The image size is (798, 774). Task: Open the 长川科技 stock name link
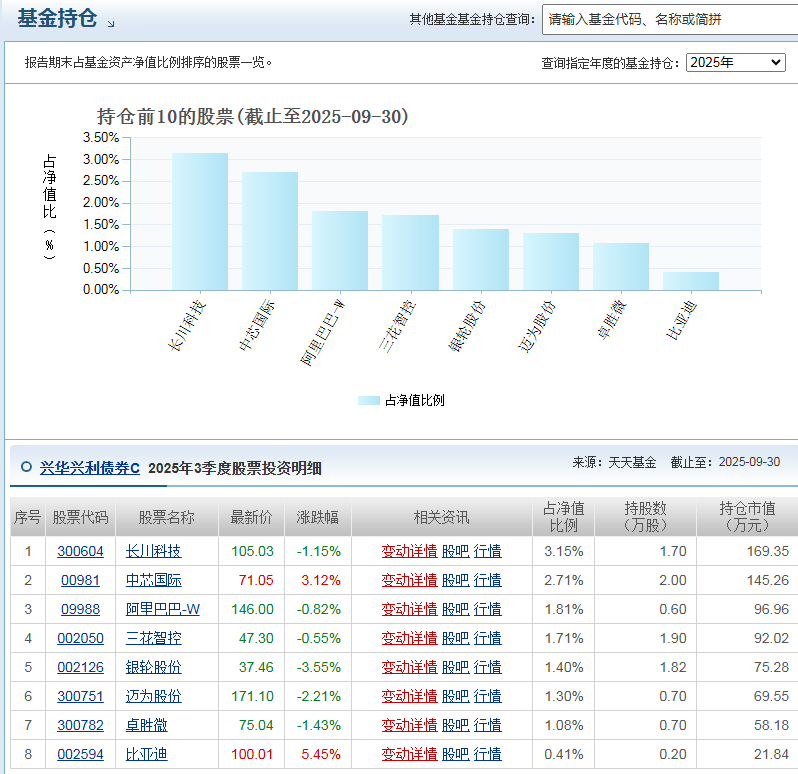coord(154,551)
